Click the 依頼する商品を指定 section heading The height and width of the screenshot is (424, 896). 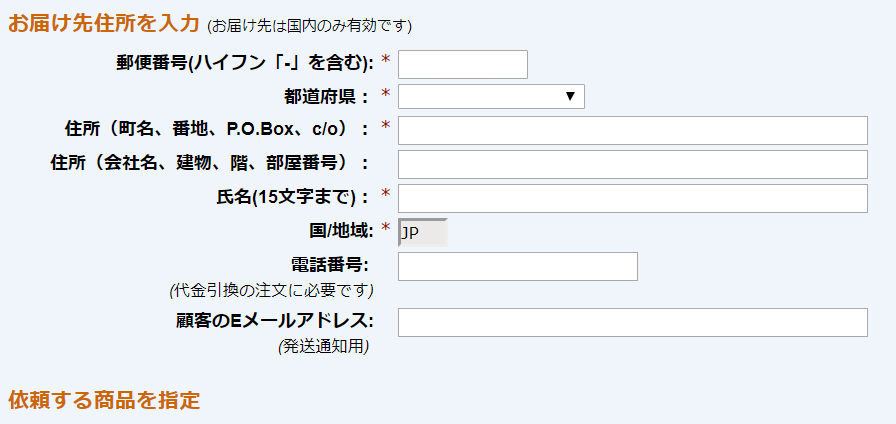104,401
